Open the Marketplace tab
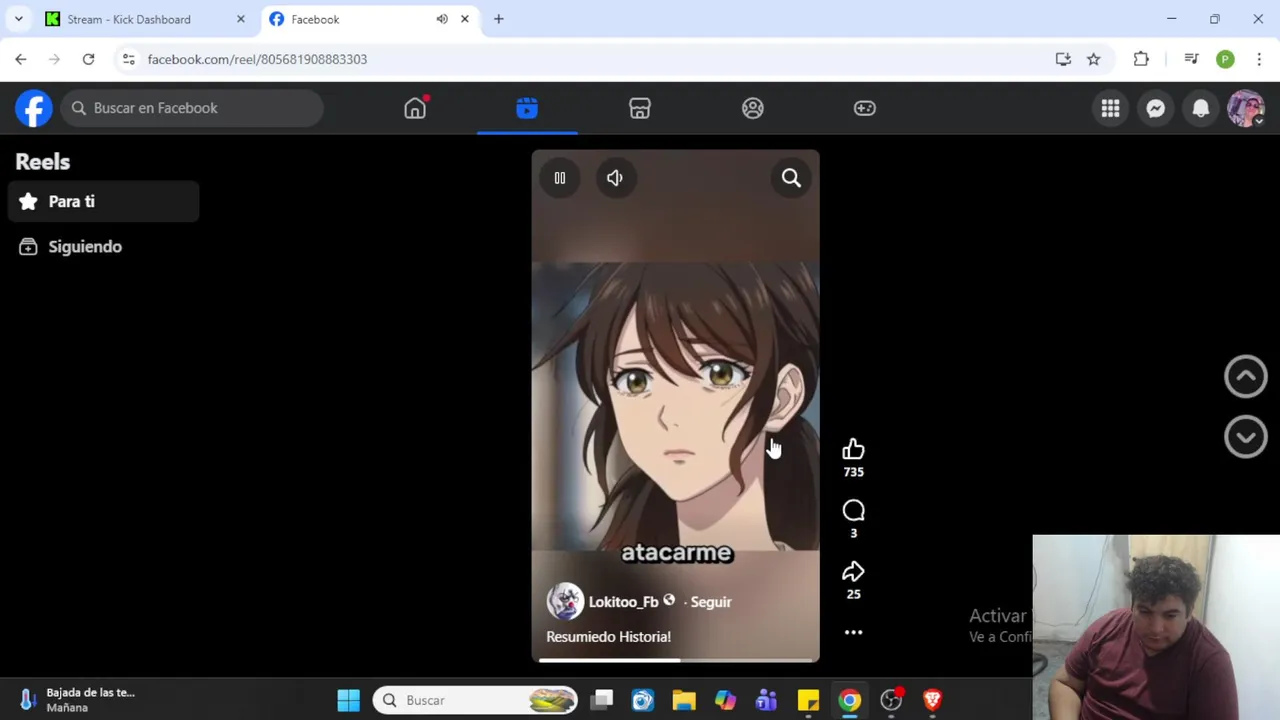The image size is (1280, 720). 640,108
